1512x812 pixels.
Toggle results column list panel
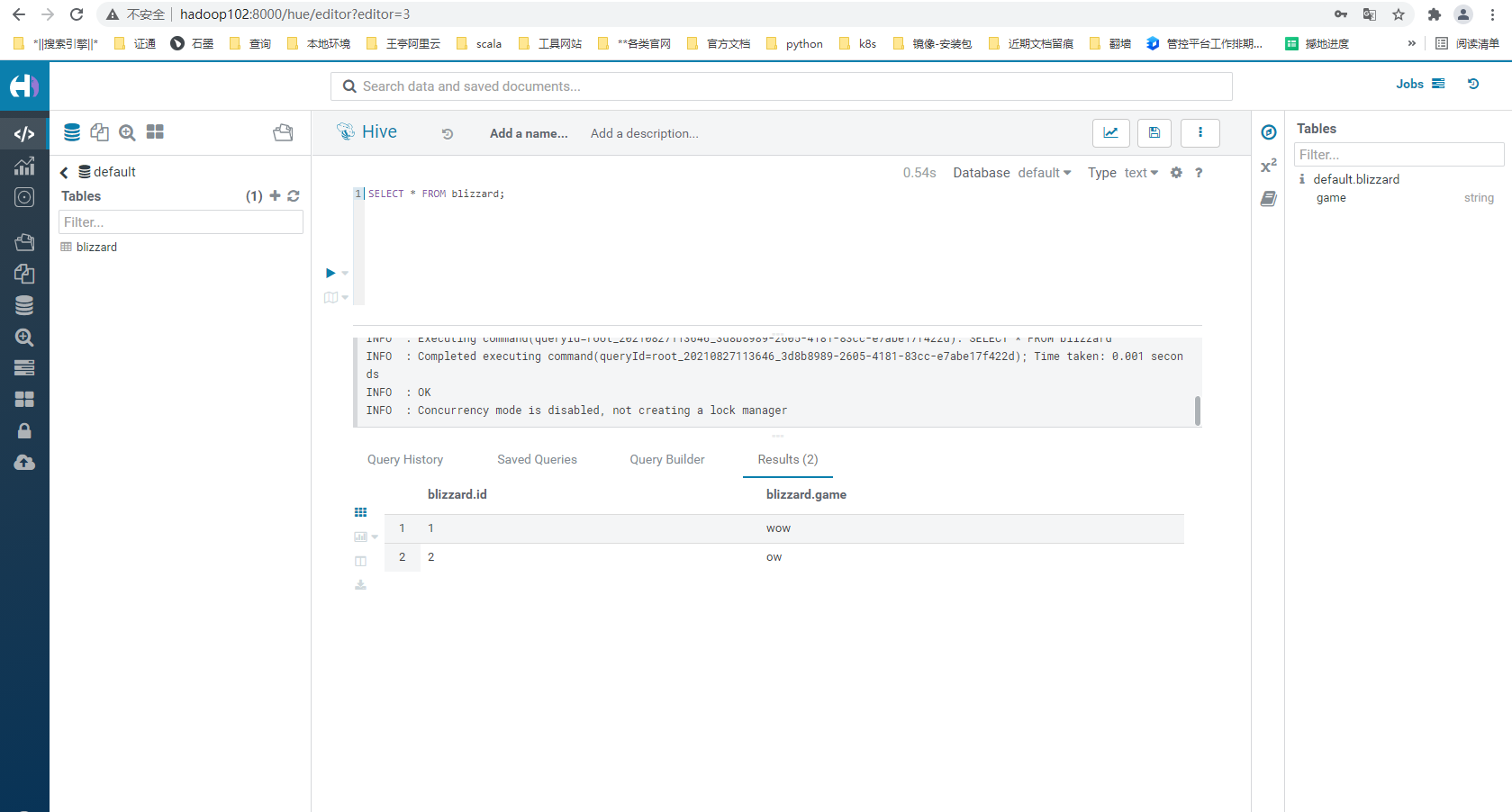[361, 561]
